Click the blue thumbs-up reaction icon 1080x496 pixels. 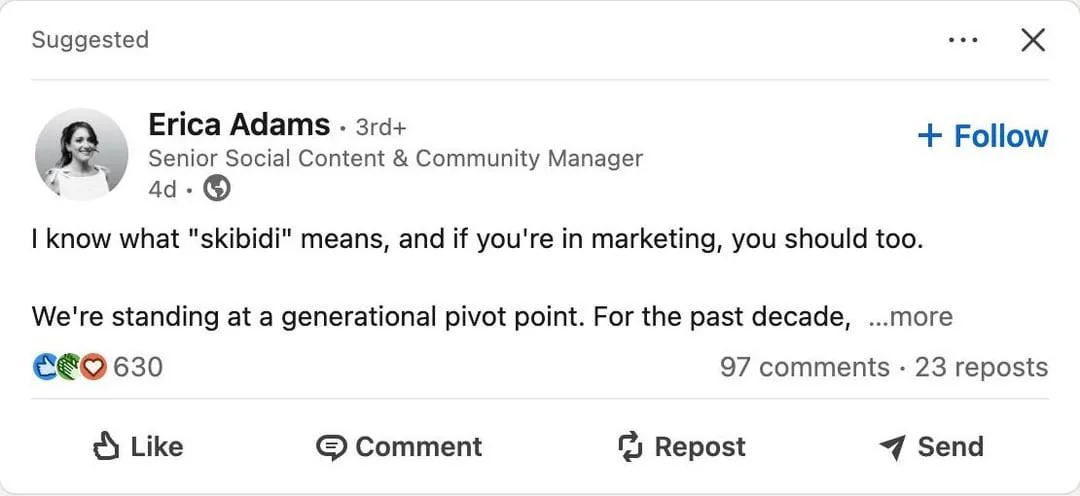43,366
